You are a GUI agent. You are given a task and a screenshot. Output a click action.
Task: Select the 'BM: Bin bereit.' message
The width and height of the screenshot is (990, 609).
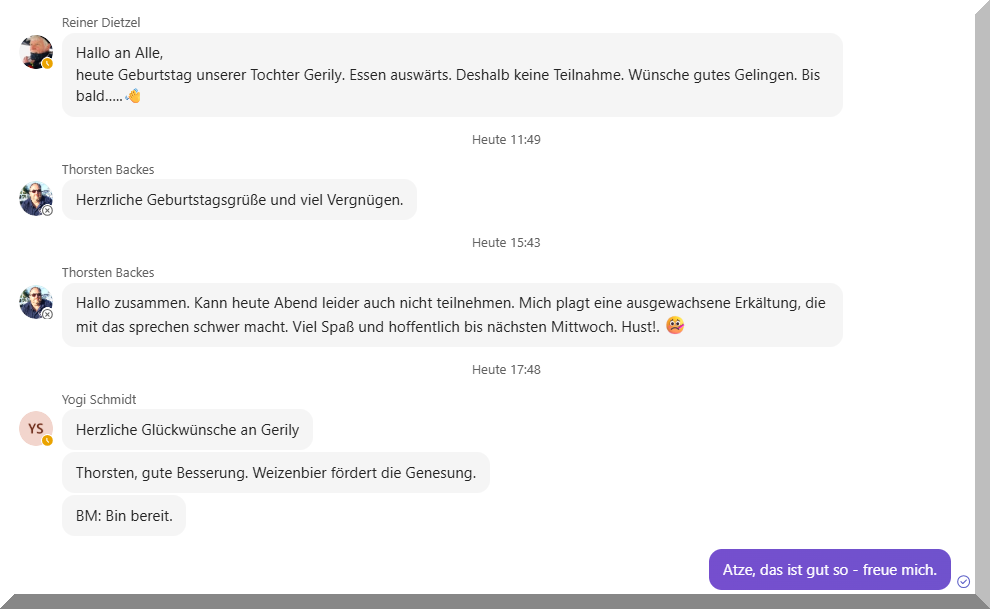tap(124, 516)
